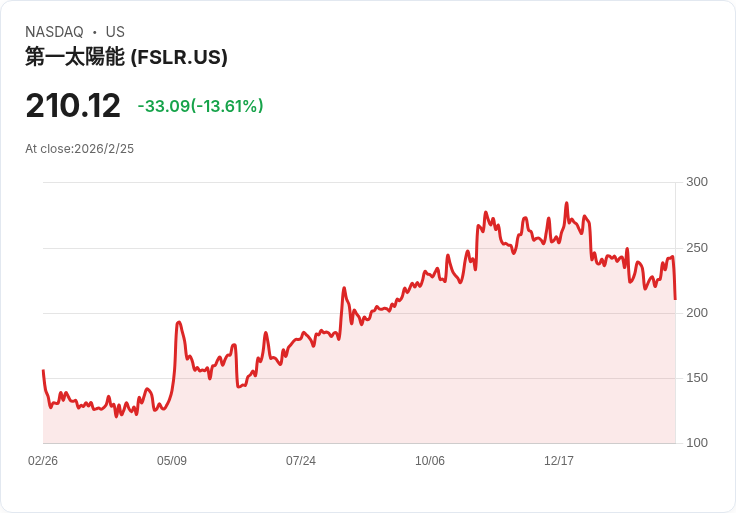The image size is (736, 513).
Task: Select the 12/17 date axis label
Action: [559, 461]
